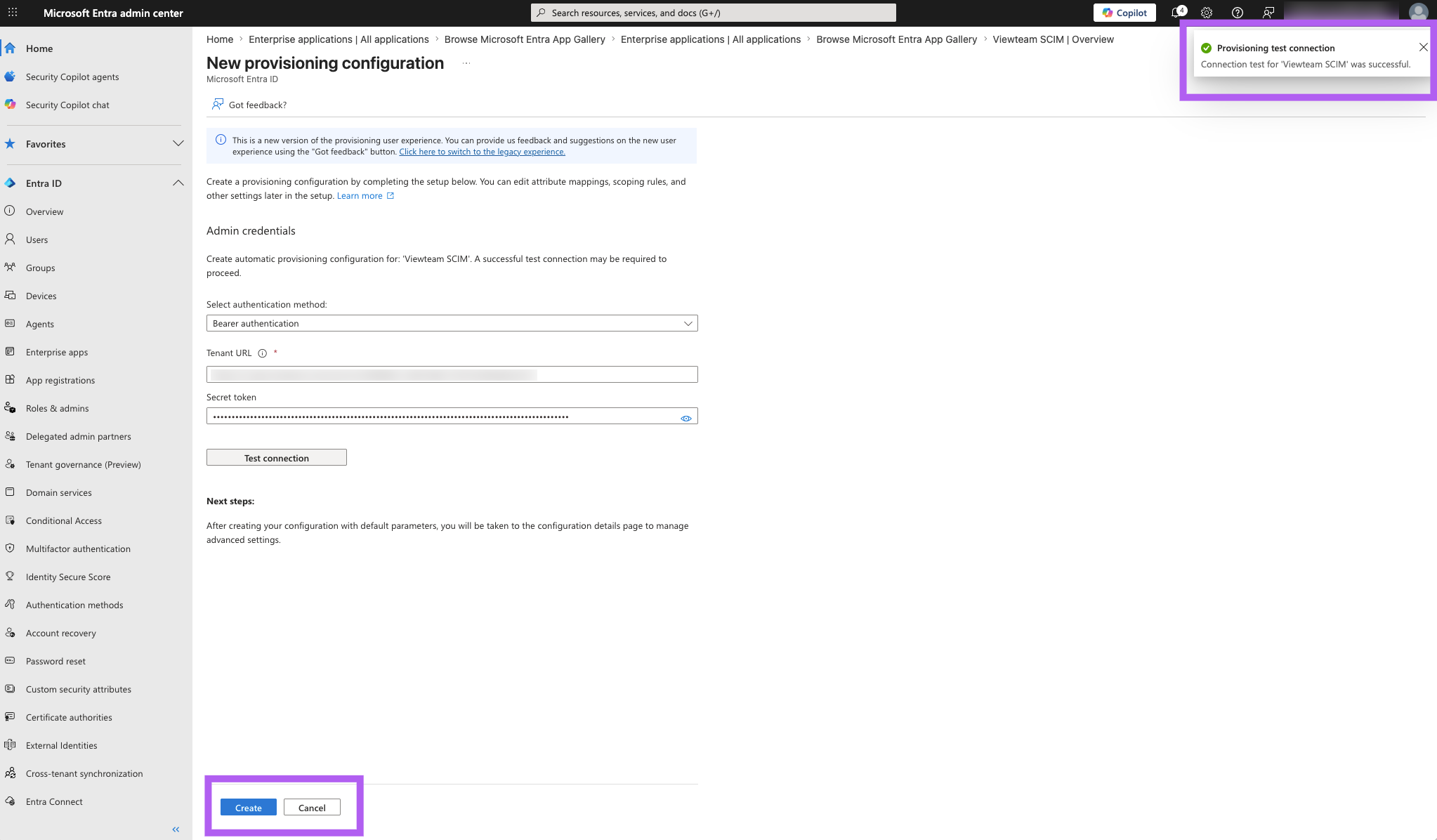
Task: Open Custom security attributes
Action: [x=79, y=689]
